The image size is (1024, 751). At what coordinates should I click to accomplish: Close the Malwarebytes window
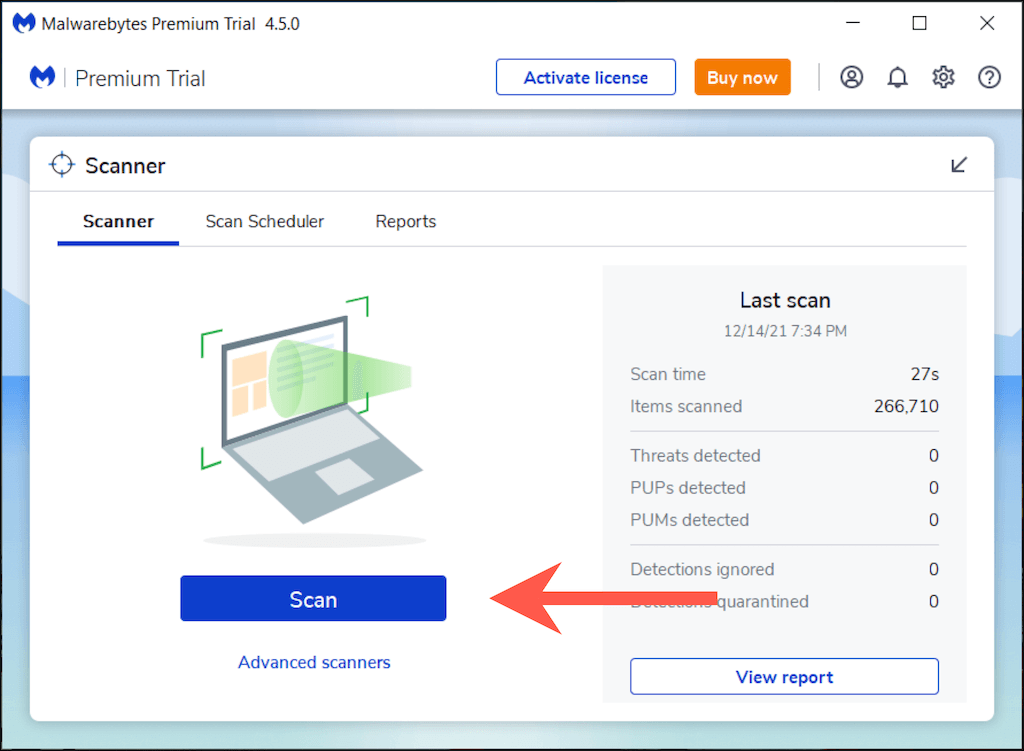(987, 24)
